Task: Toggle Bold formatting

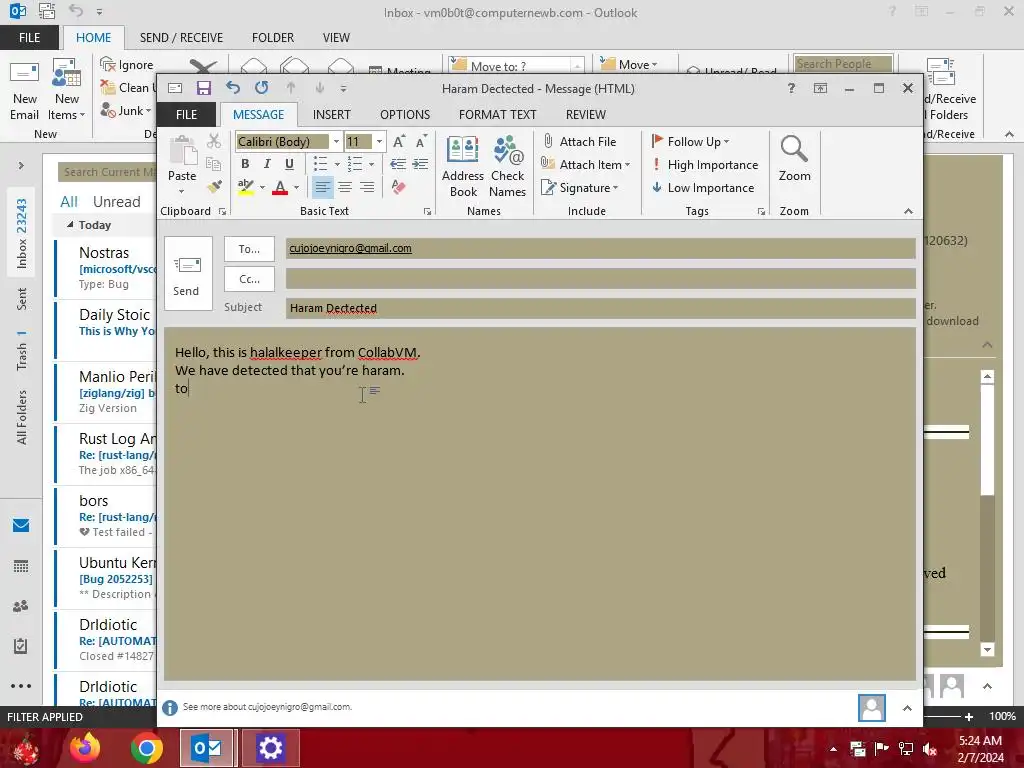Action: [x=245, y=163]
